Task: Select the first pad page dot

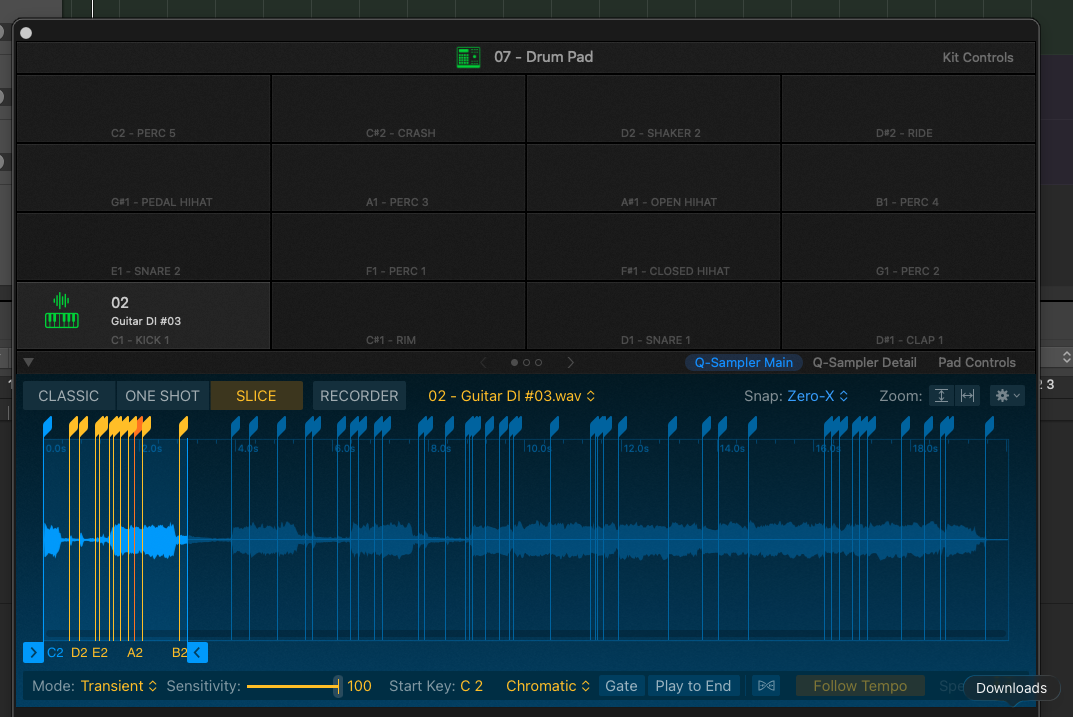Action: coord(514,363)
